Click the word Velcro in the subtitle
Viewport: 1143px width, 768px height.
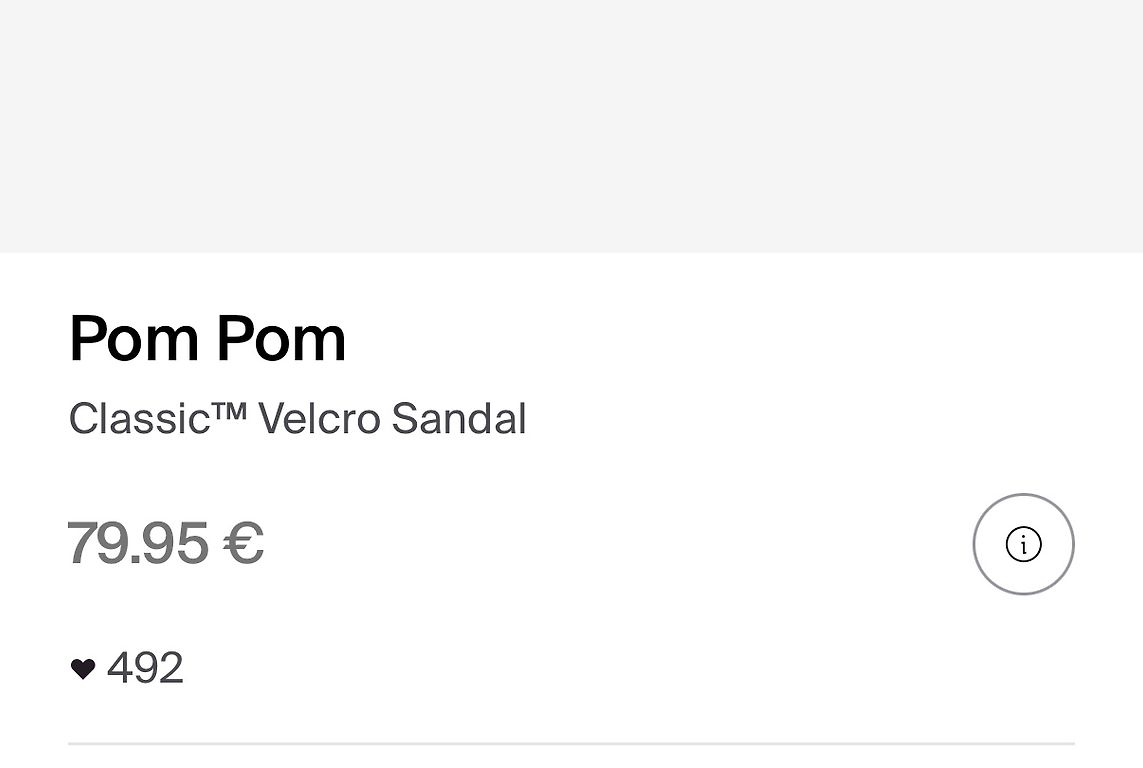tap(319, 418)
